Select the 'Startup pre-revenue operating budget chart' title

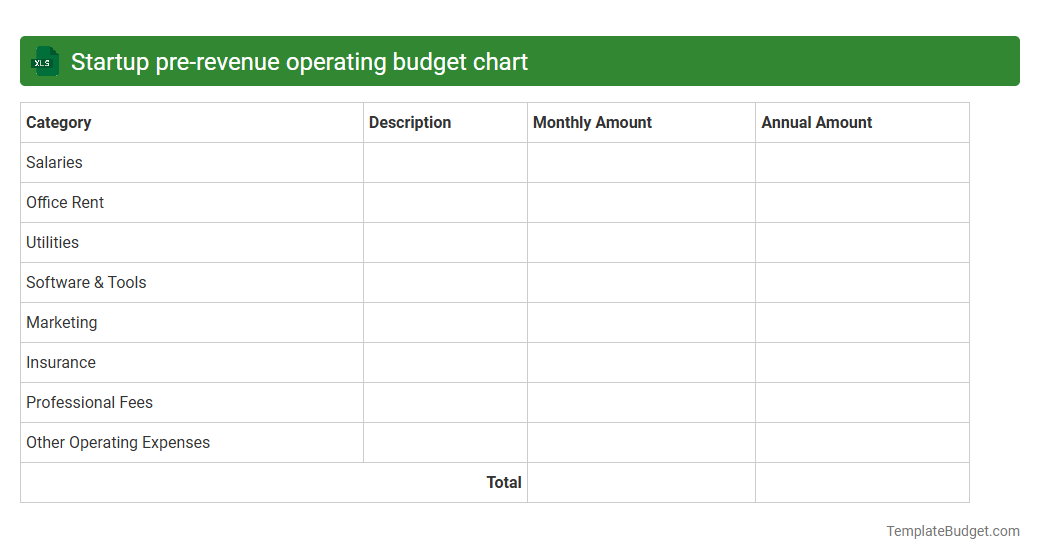299,62
